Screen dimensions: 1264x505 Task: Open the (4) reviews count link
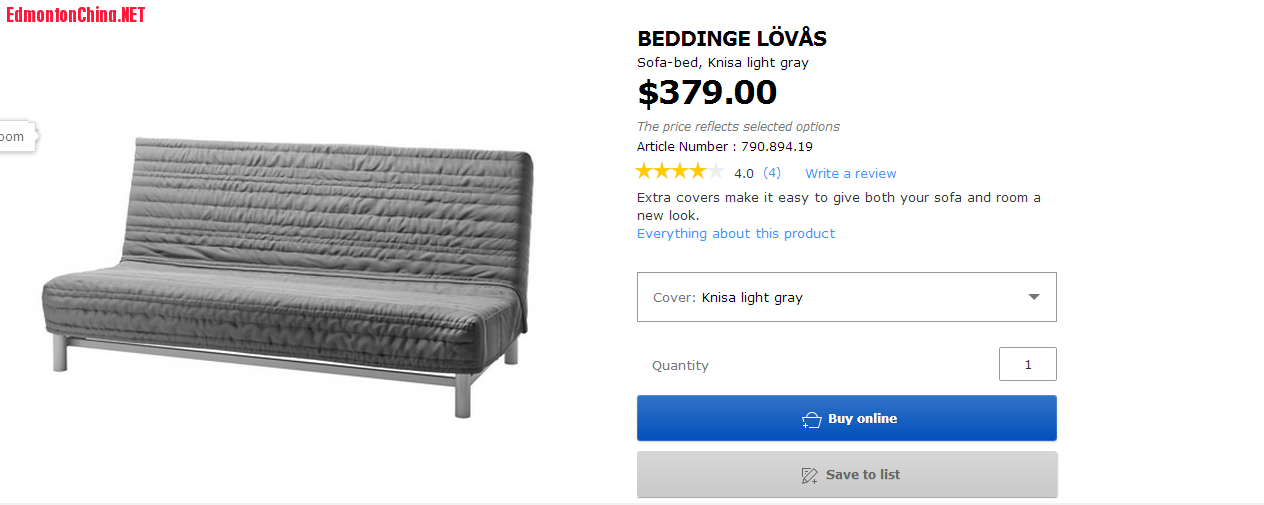click(x=772, y=173)
